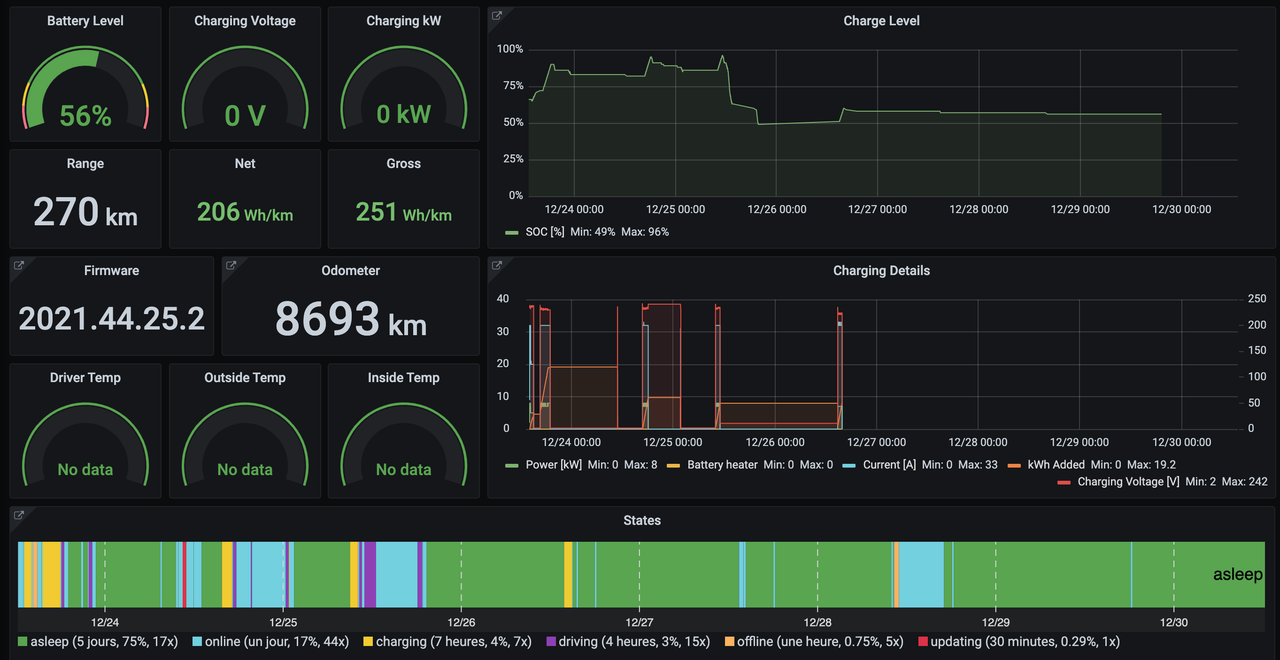Open the Gross panel title menu
The image size is (1280, 660).
pos(404,164)
